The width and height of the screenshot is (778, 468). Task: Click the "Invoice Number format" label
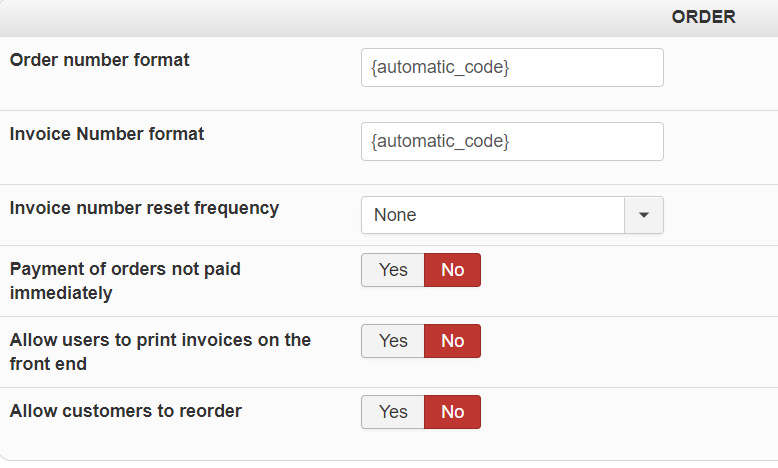pyautogui.click(x=107, y=134)
